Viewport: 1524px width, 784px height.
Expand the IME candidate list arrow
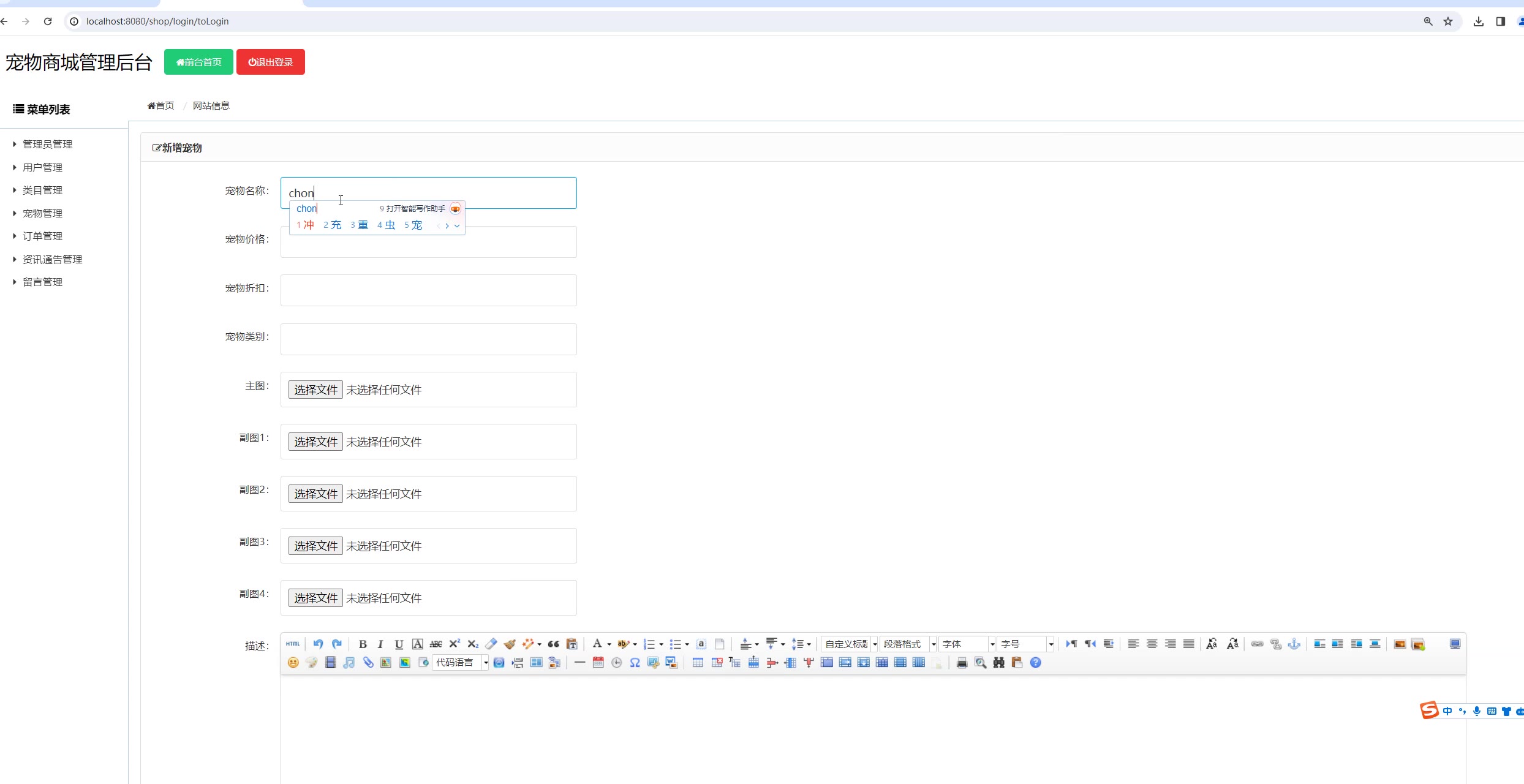[x=457, y=226]
